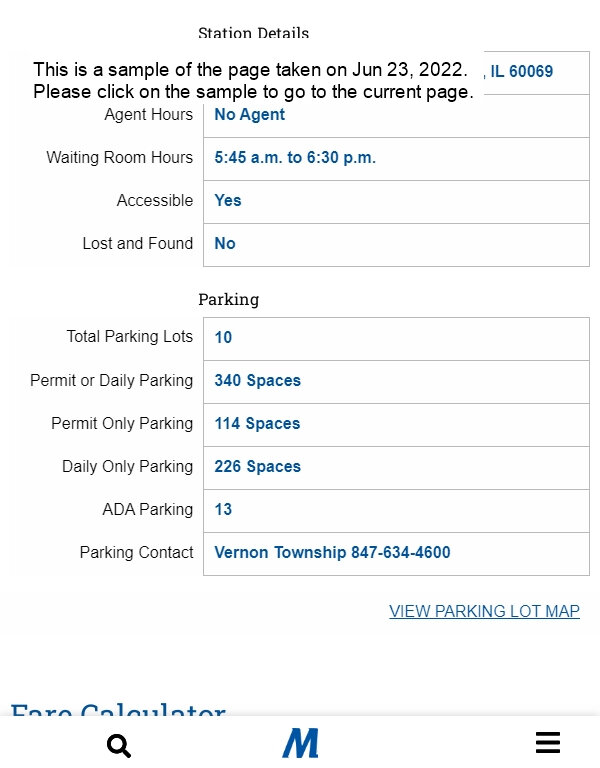
Task: Click the Station Details heading
Action: 253,33
